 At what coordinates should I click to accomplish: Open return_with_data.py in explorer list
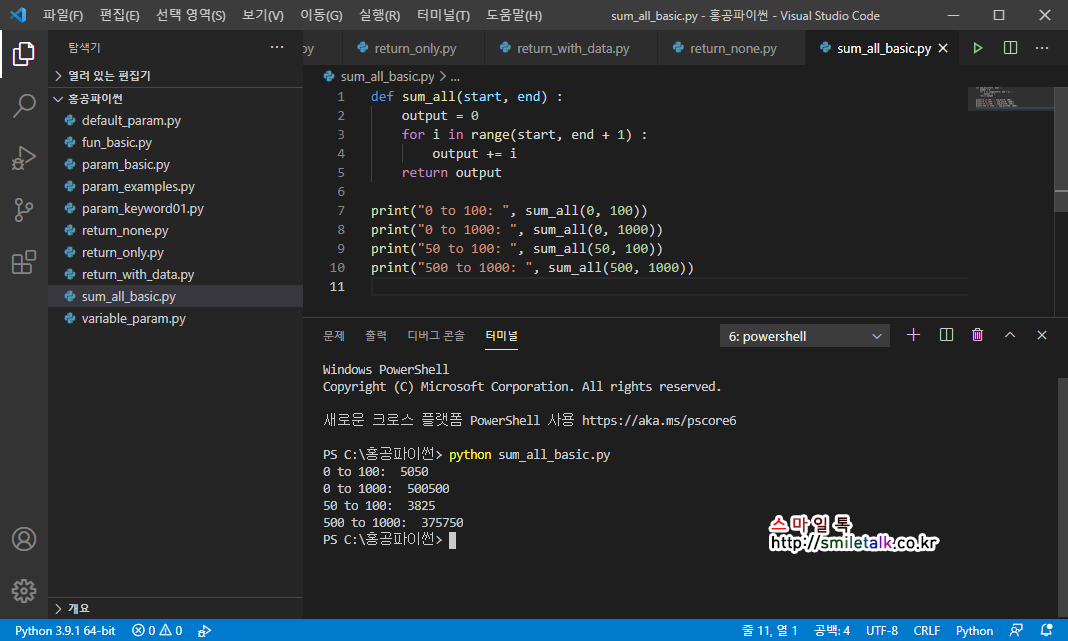(176, 275)
